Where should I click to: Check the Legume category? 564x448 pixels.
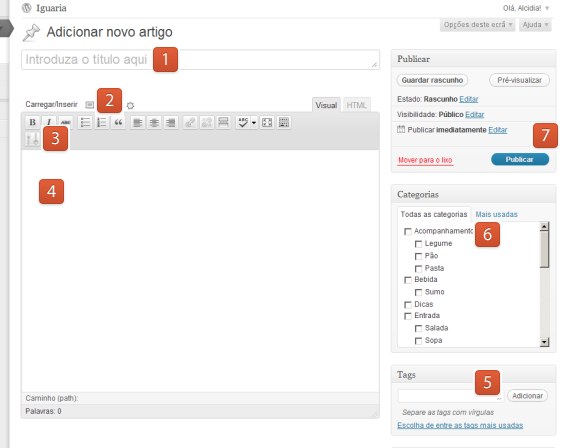(418, 244)
